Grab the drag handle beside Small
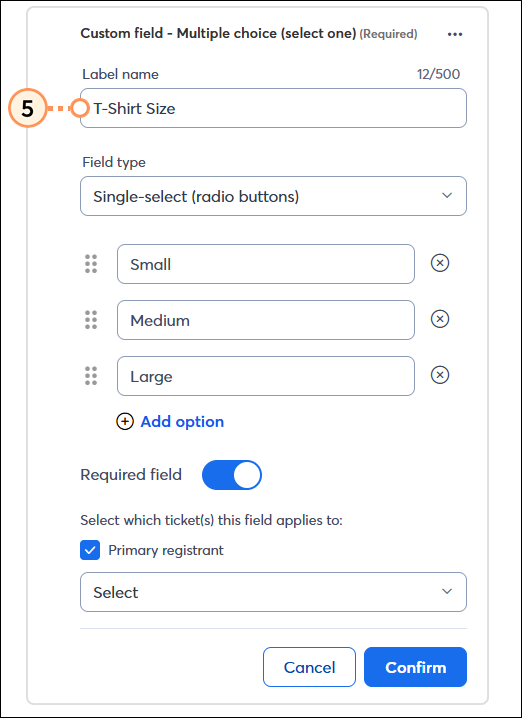 click(x=91, y=264)
